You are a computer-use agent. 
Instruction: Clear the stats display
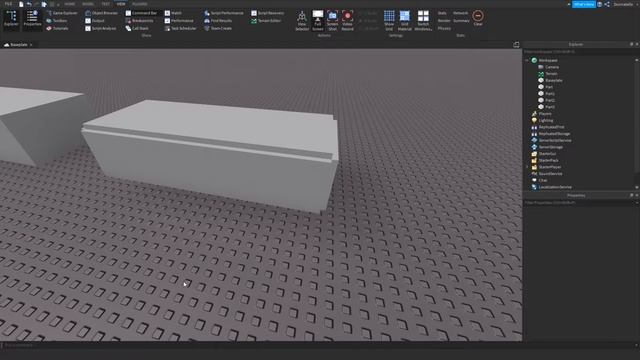click(478, 18)
